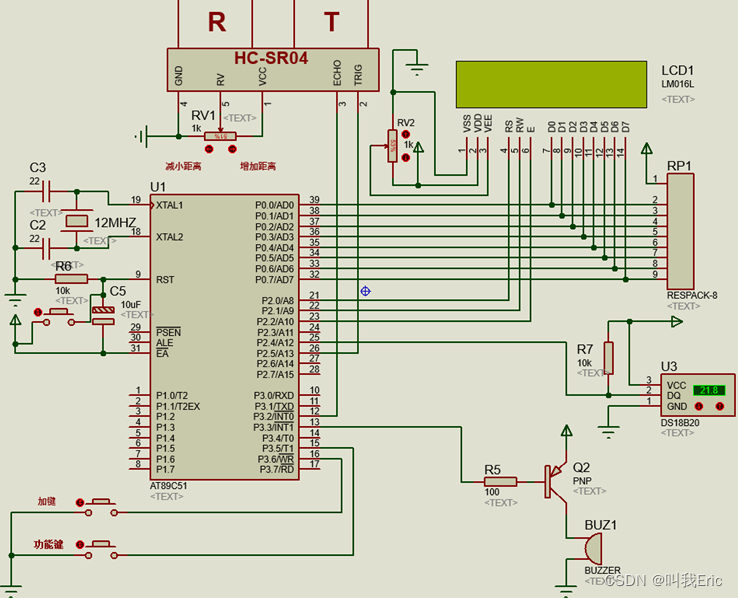Click the DS18B20 label below U3
This screenshot has width=738, height=598.
680,423
